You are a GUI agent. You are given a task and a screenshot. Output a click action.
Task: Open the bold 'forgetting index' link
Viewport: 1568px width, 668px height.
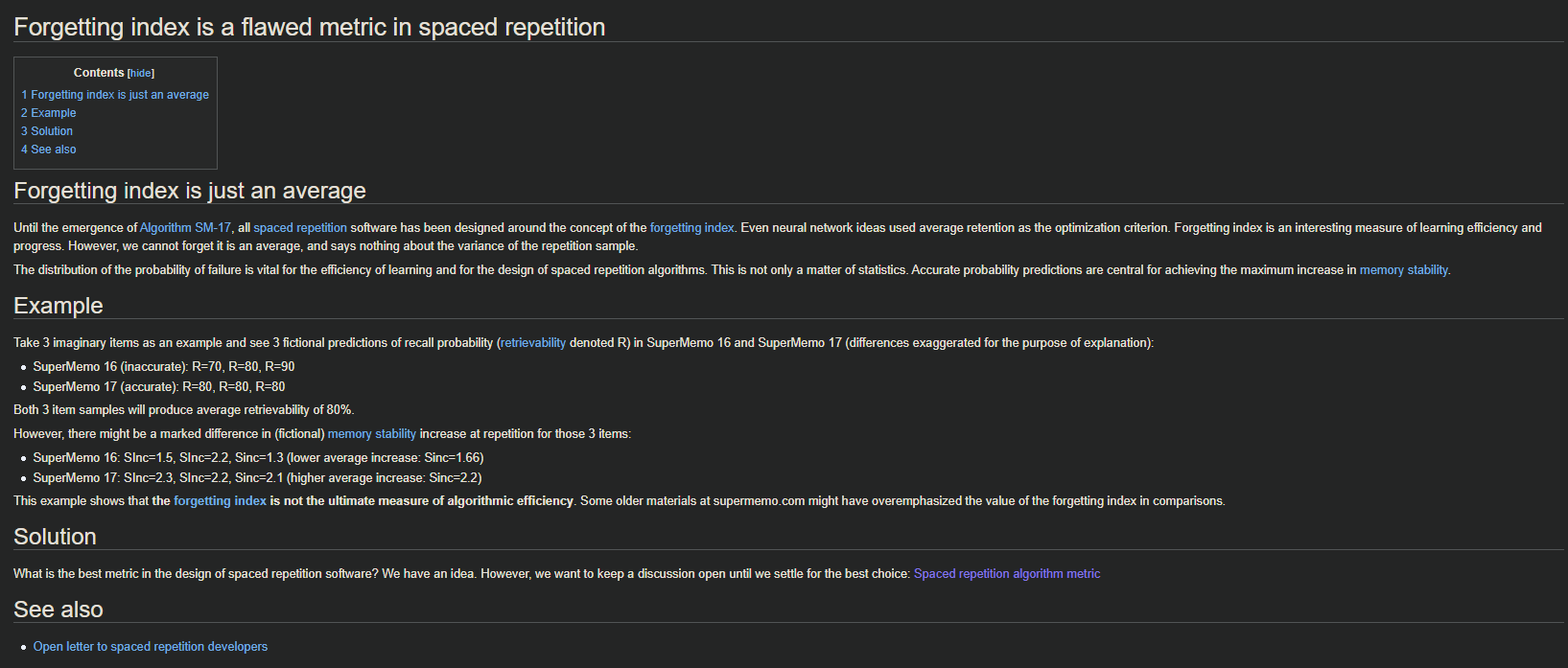tap(220, 501)
